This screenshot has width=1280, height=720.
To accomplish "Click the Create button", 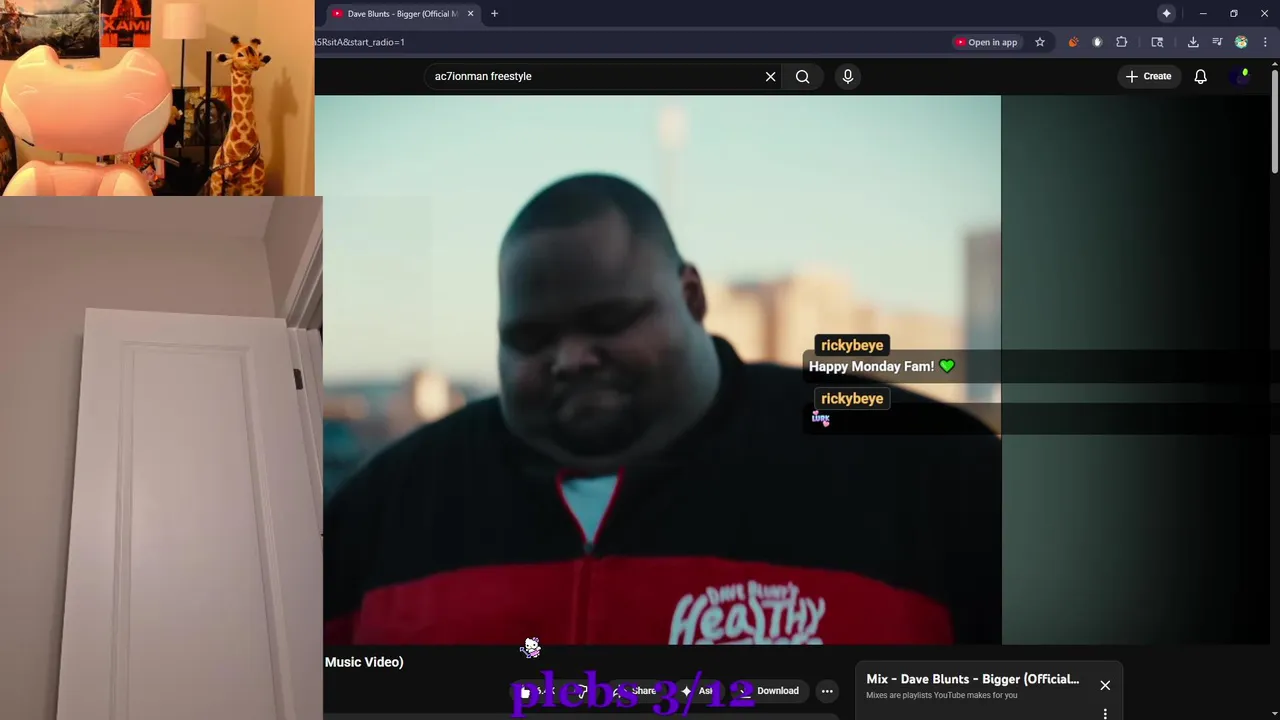I will tap(1148, 76).
